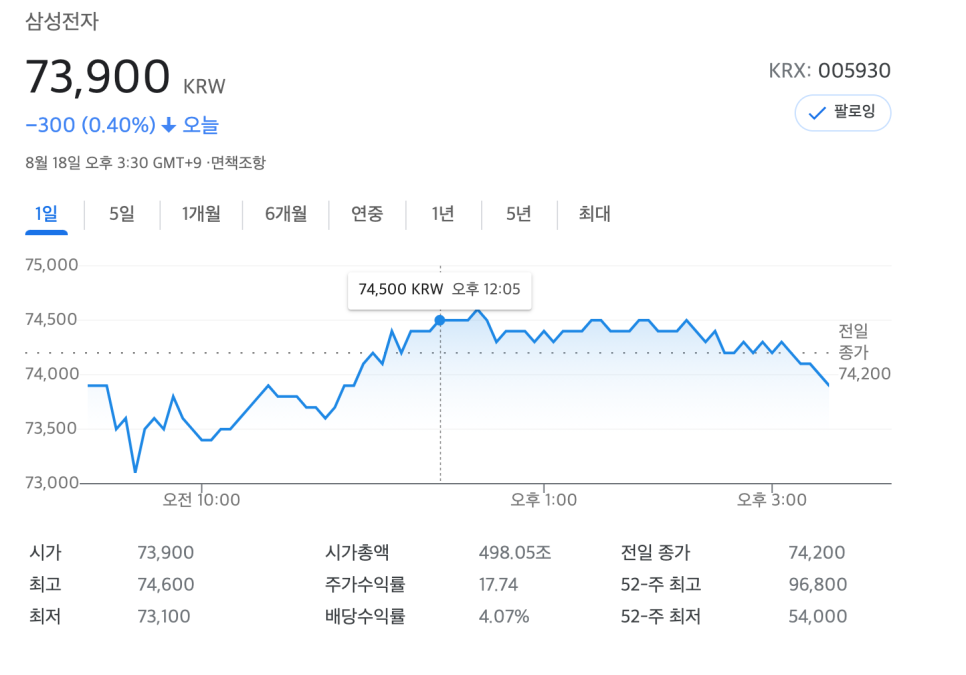Viewport: 966px width, 675px height.
Task: Click the blue data point on the chart
Action: tap(440, 320)
